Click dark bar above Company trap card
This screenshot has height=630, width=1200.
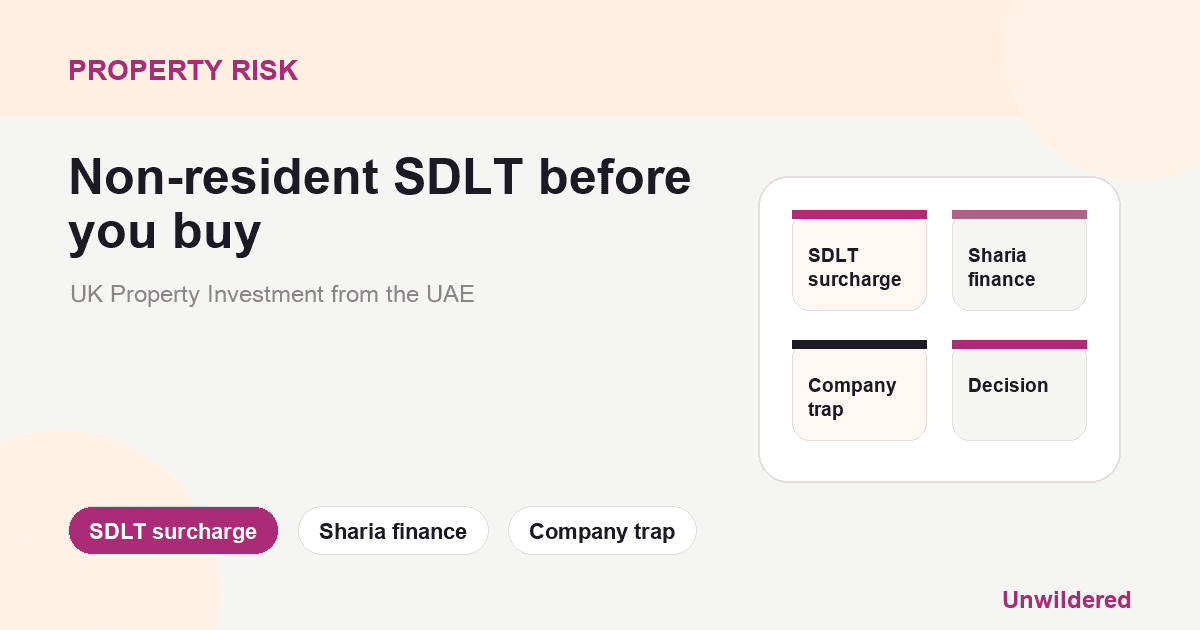pos(859,344)
